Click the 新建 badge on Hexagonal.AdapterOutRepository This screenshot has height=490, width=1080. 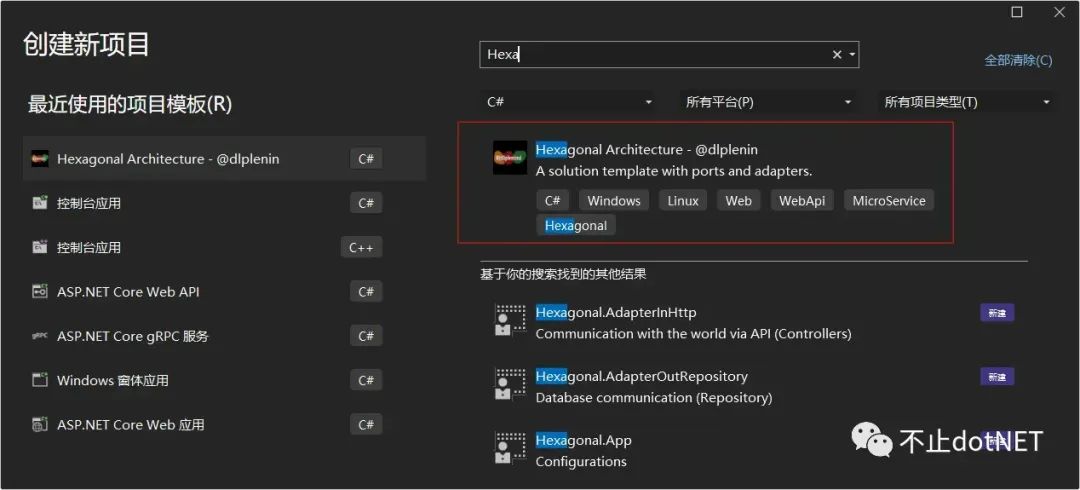click(997, 377)
